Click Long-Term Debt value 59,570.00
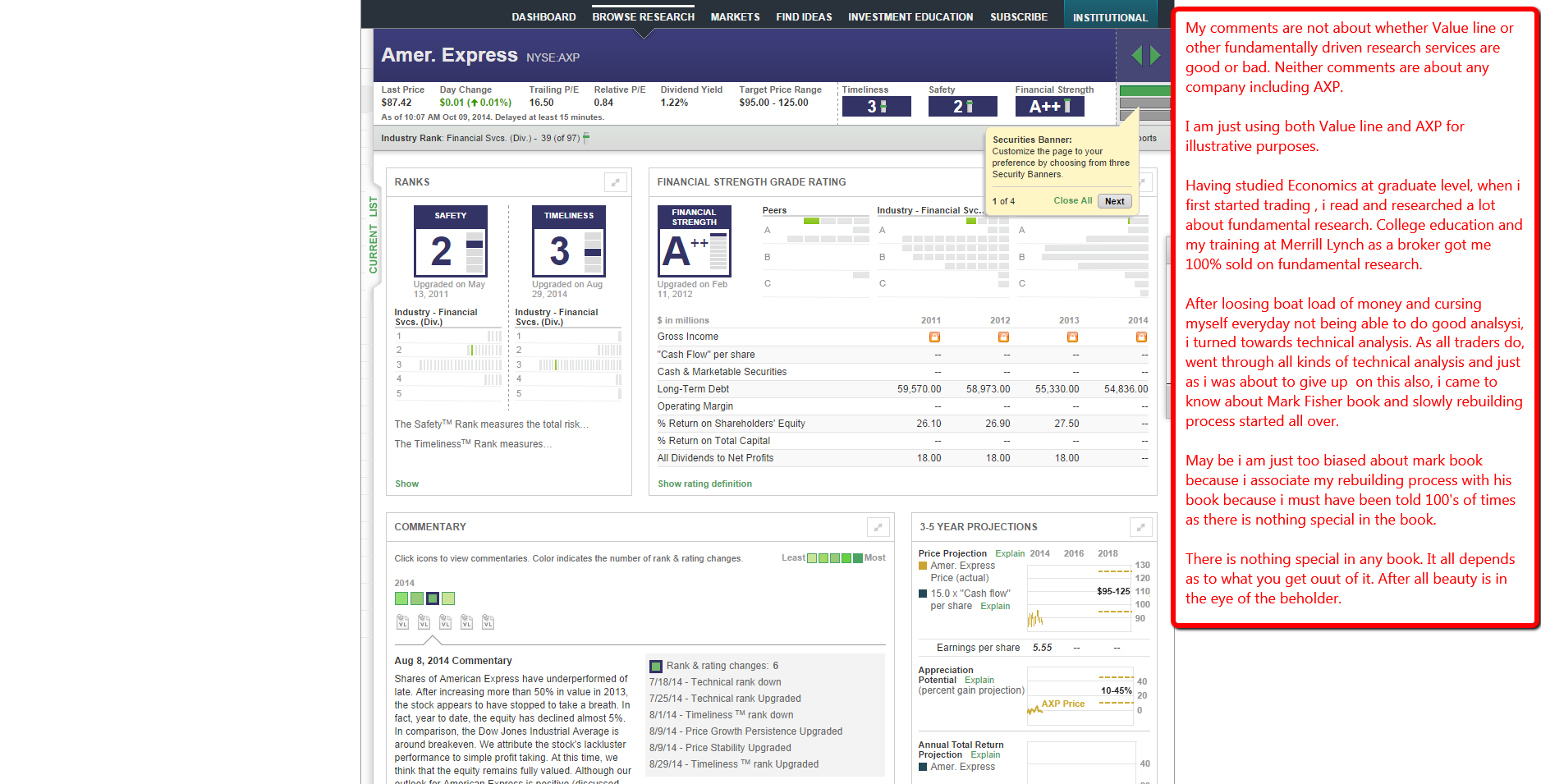 pyautogui.click(x=919, y=389)
